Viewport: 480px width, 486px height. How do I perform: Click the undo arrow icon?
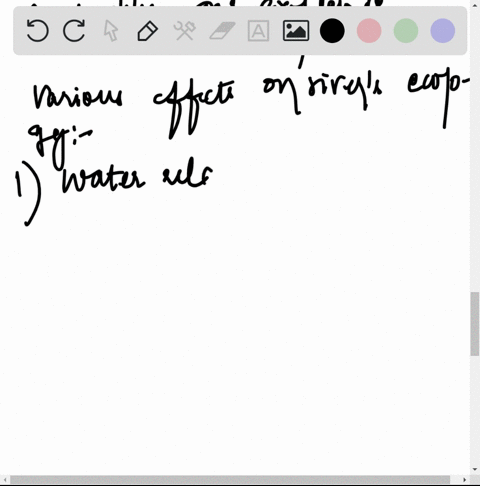coord(37,31)
